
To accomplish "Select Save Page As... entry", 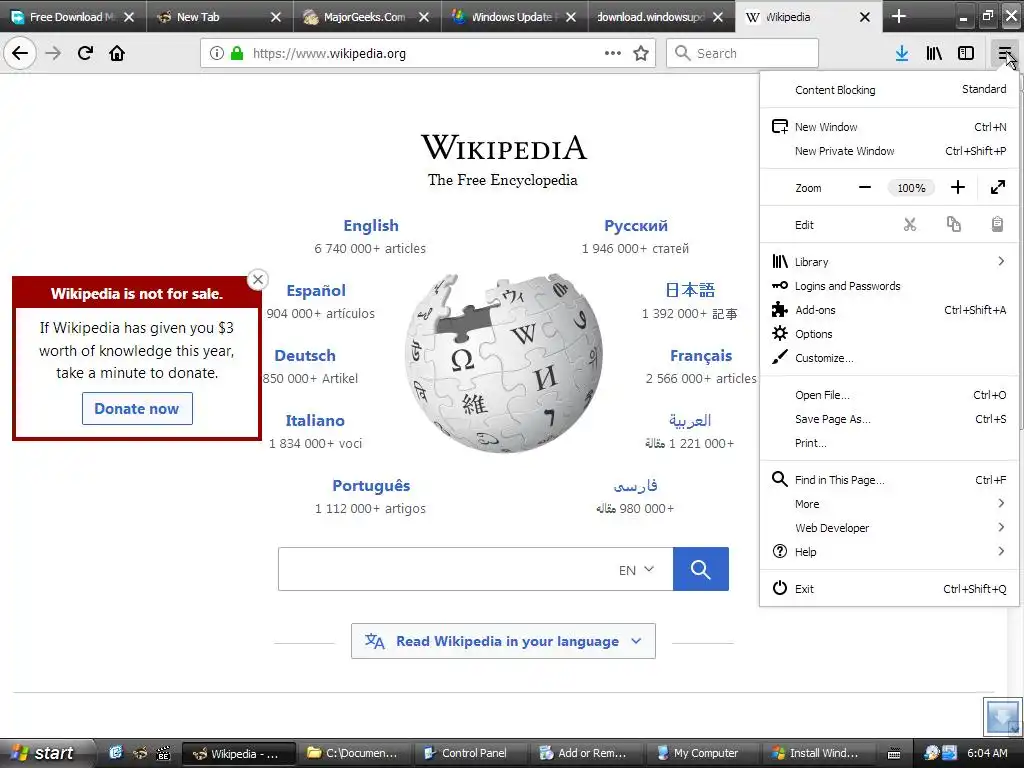I will click(x=889, y=419).
